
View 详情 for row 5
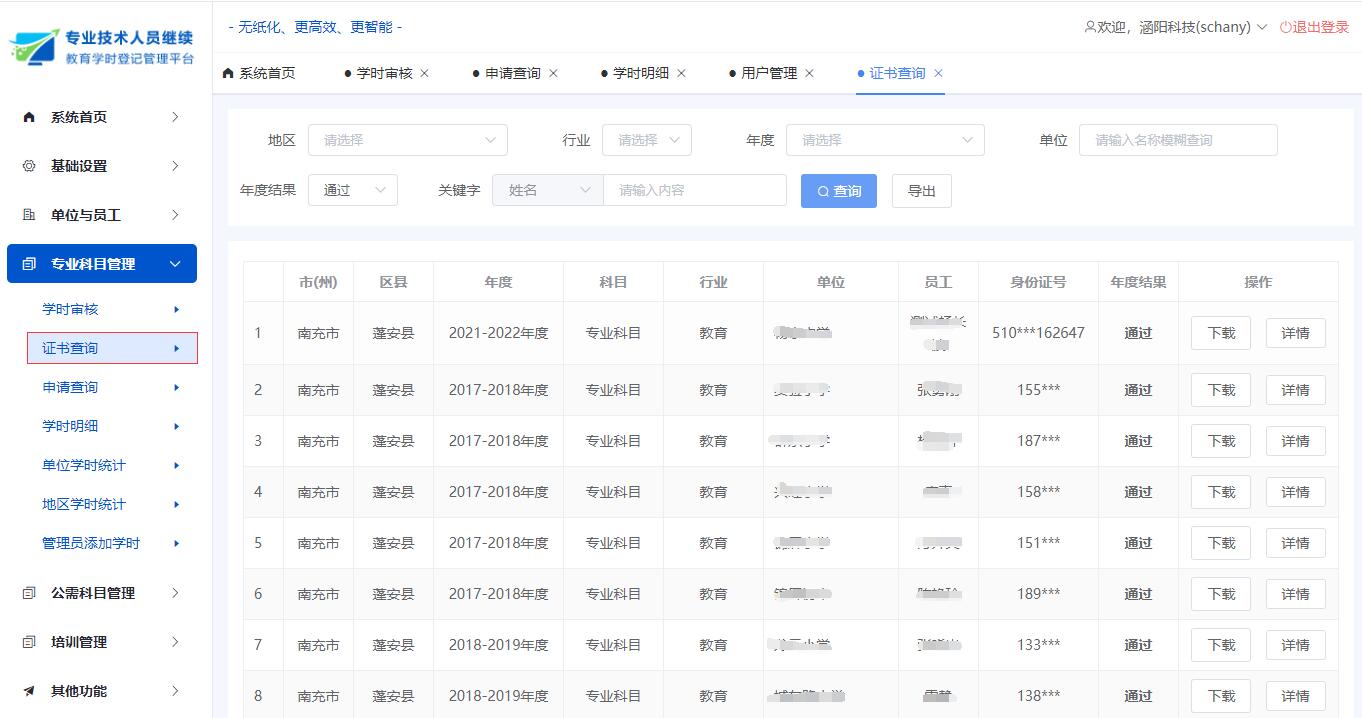[x=1296, y=543]
